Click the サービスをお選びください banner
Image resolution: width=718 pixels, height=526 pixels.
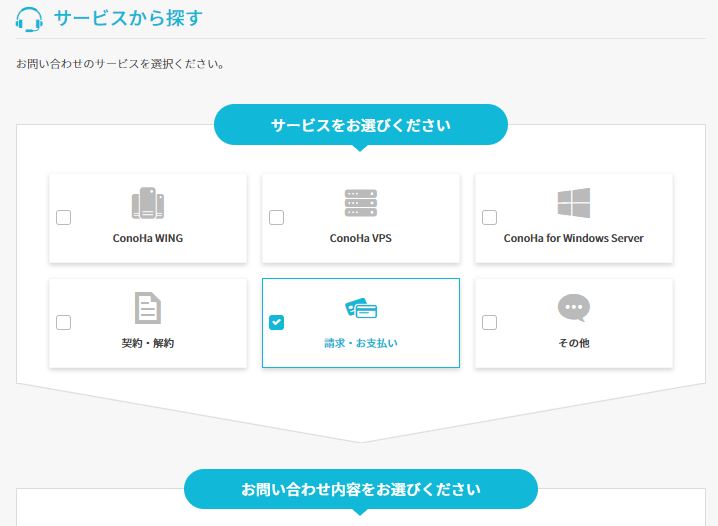tap(361, 125)
